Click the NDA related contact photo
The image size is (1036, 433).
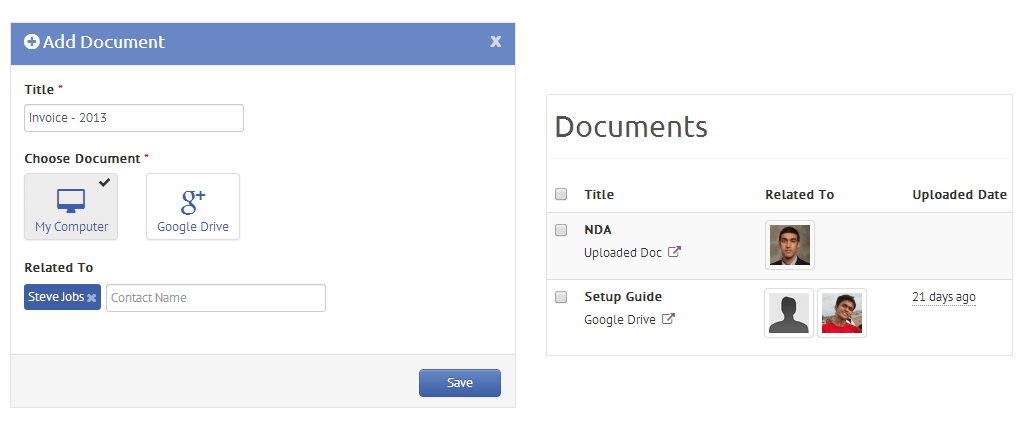790,245
